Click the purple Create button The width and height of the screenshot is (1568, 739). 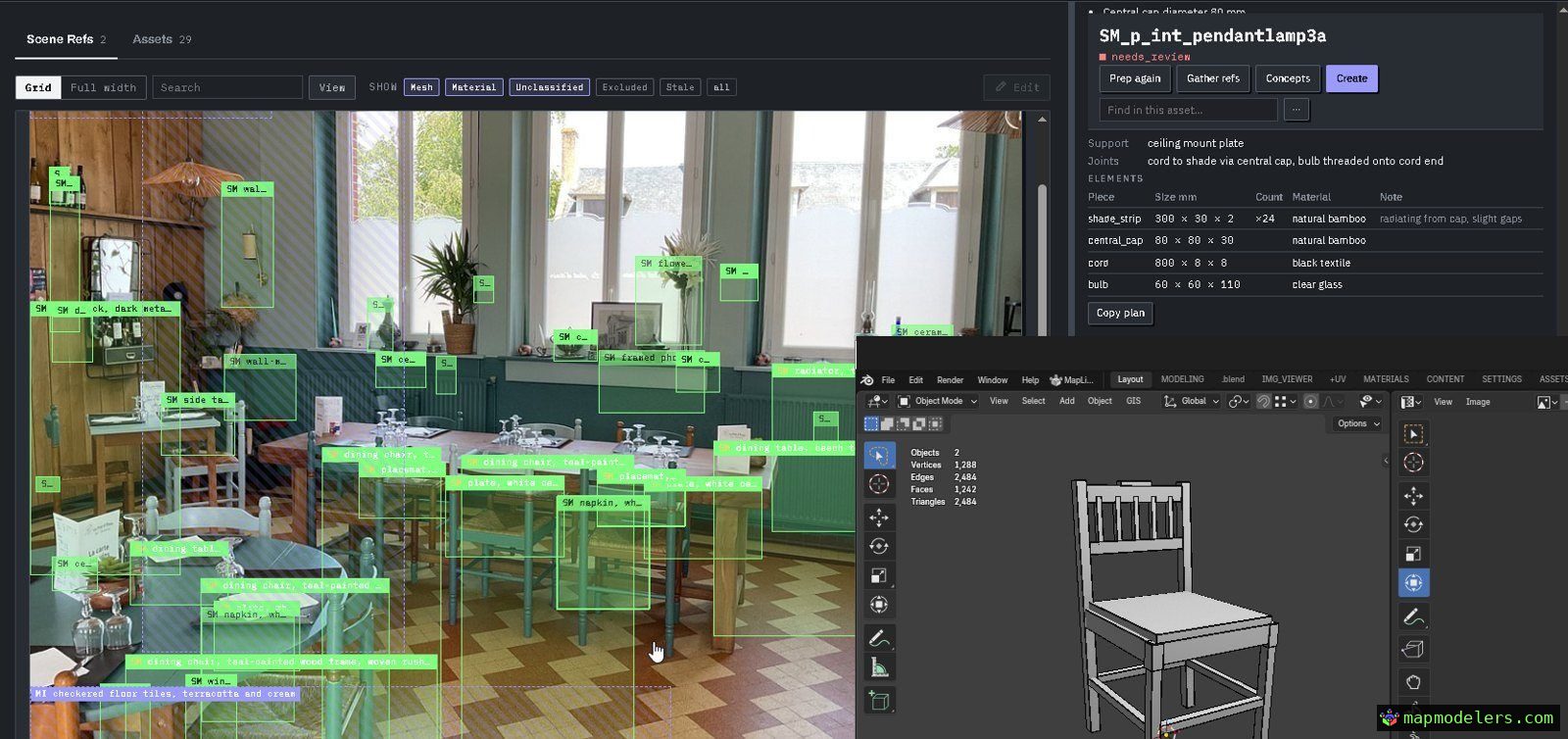[1351, 78]
